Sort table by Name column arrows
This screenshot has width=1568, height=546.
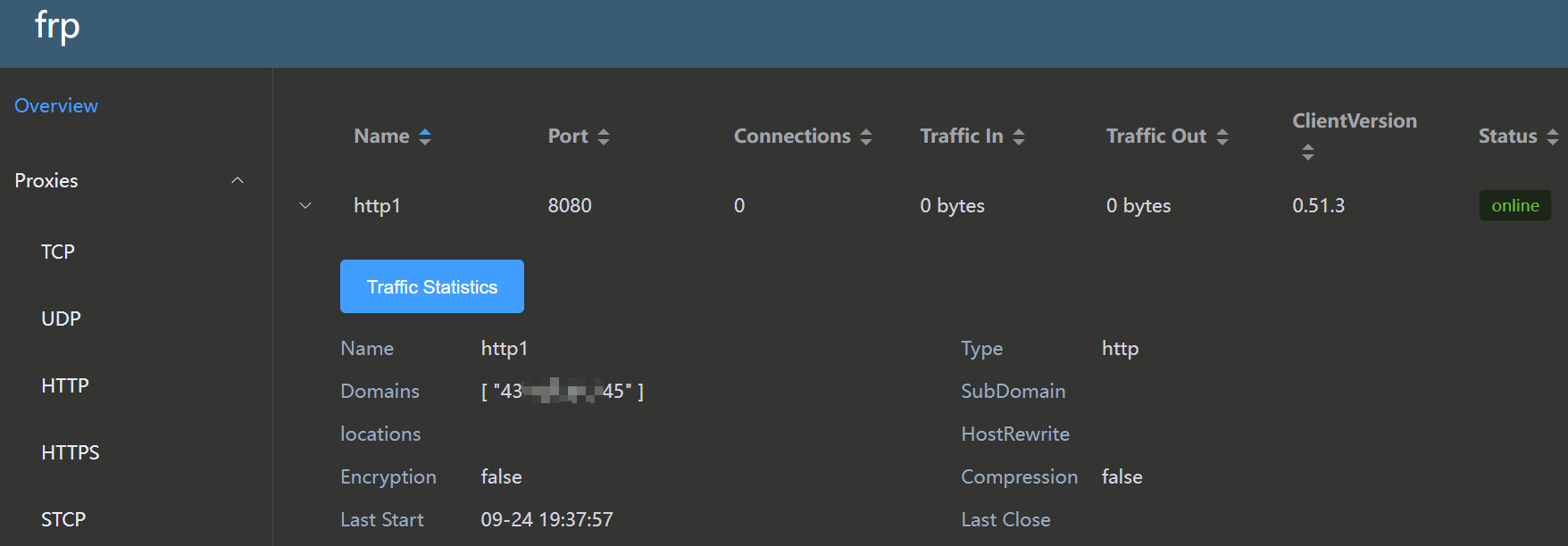425,136
